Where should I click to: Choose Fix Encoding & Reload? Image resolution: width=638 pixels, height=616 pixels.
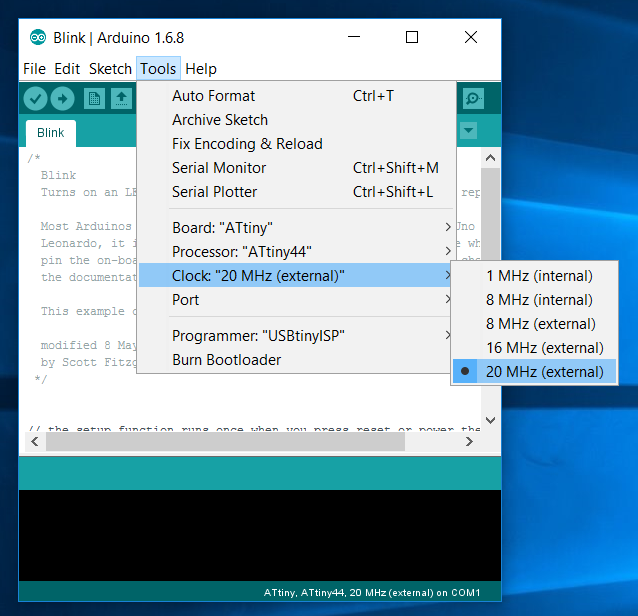[x=297, y=144]
